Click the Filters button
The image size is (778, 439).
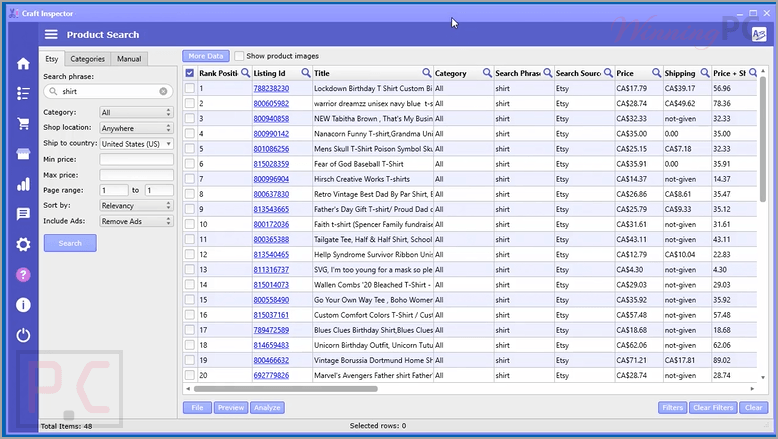coord(673,408)
